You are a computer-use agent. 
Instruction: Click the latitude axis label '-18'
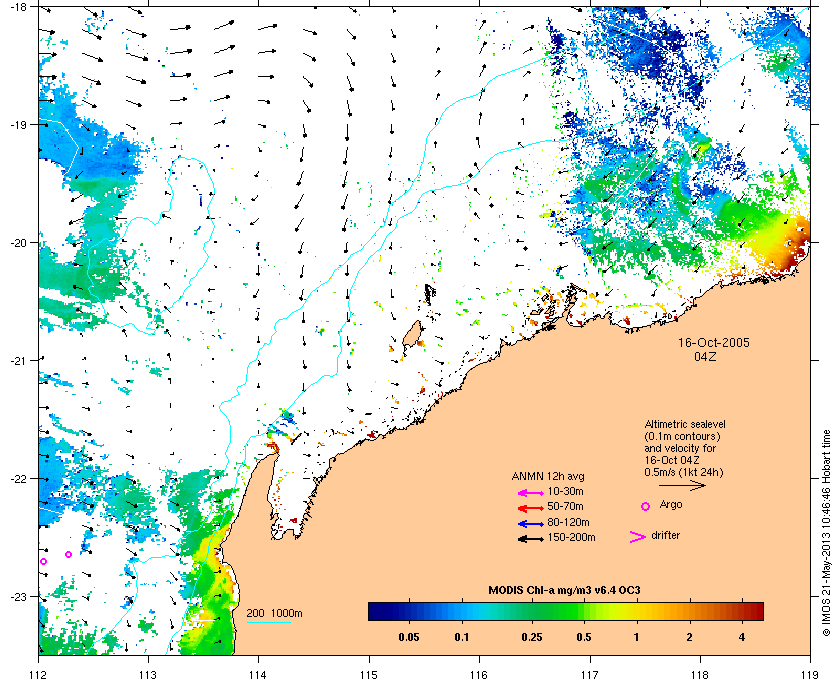click(x=18, y=6)
